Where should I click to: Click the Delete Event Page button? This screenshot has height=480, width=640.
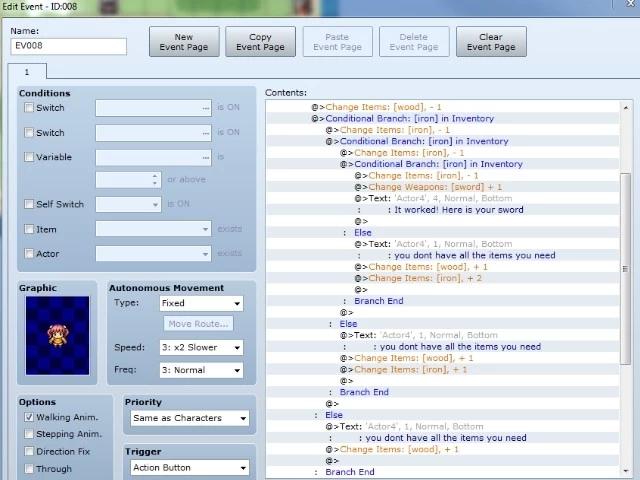click(414, 42)
